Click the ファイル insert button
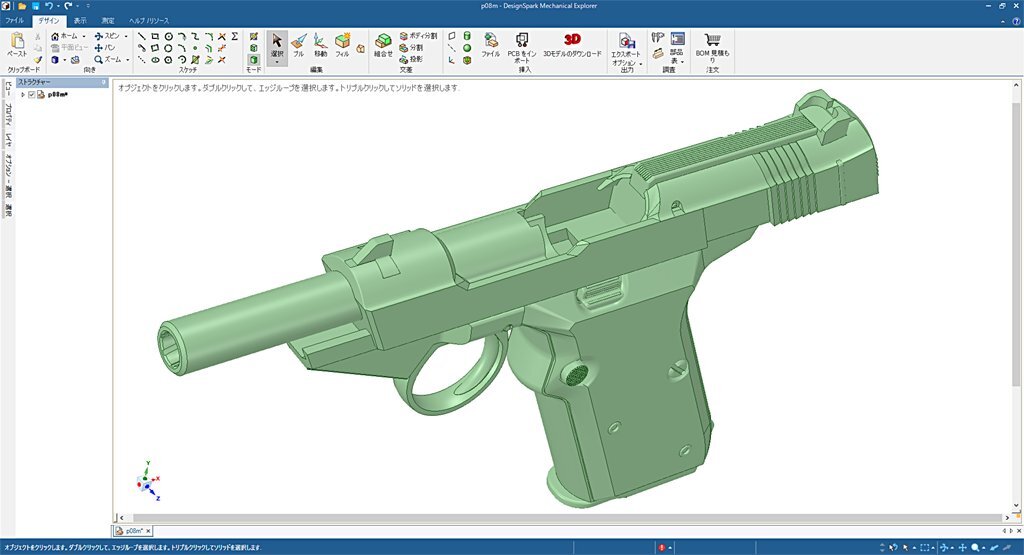 tap(490, 45)
